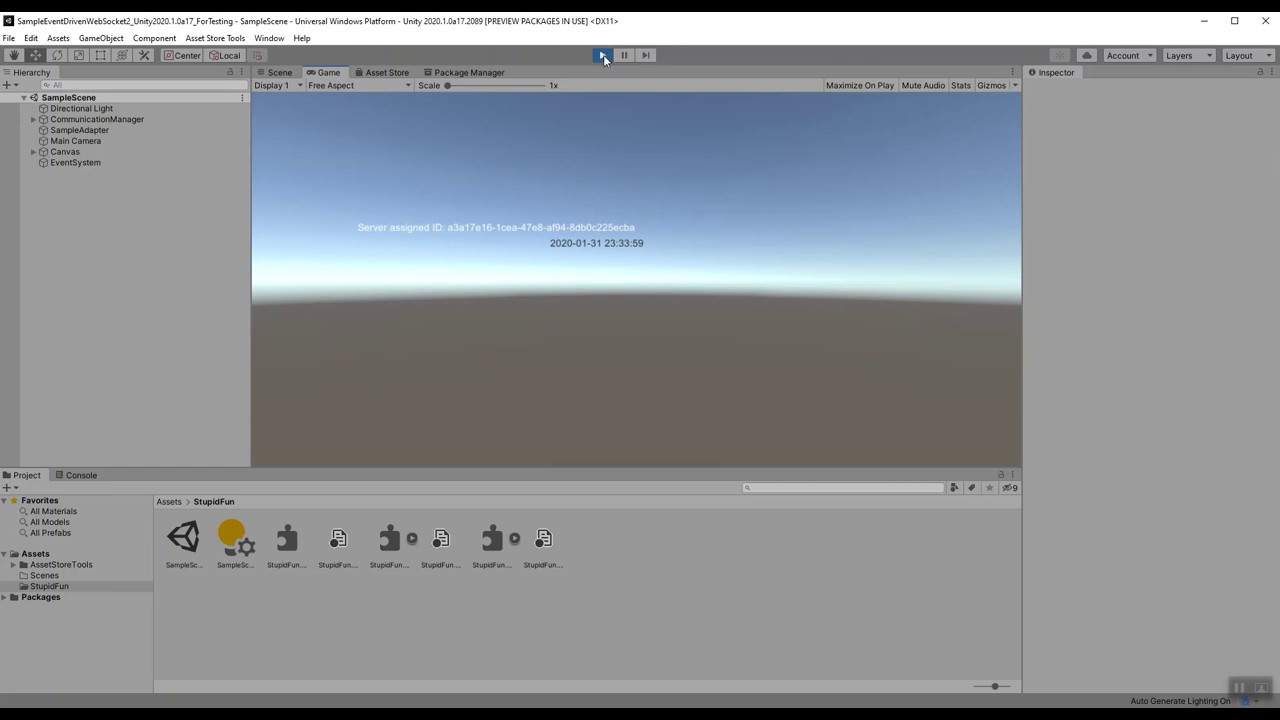
Task: Open the Free Aspect dropdown
Action: tap(360, 85)
